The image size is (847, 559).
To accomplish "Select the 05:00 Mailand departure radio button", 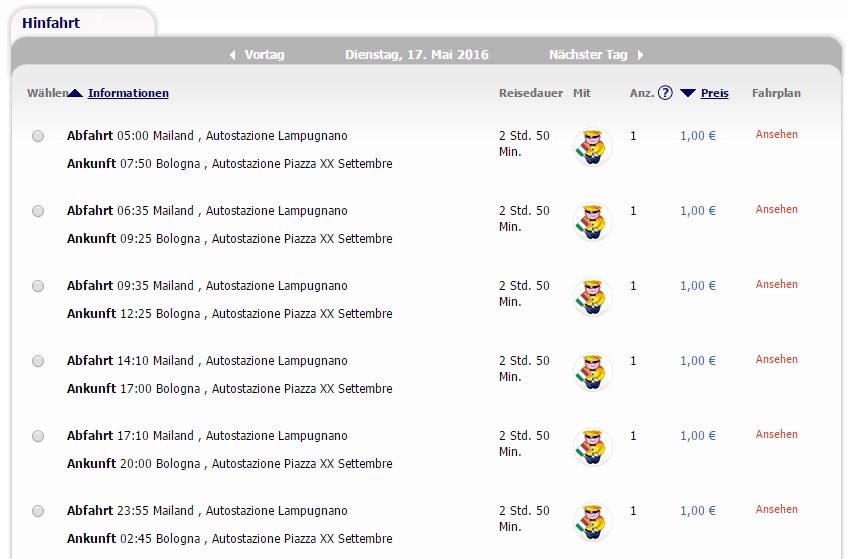I will click(x=38, y=136).
